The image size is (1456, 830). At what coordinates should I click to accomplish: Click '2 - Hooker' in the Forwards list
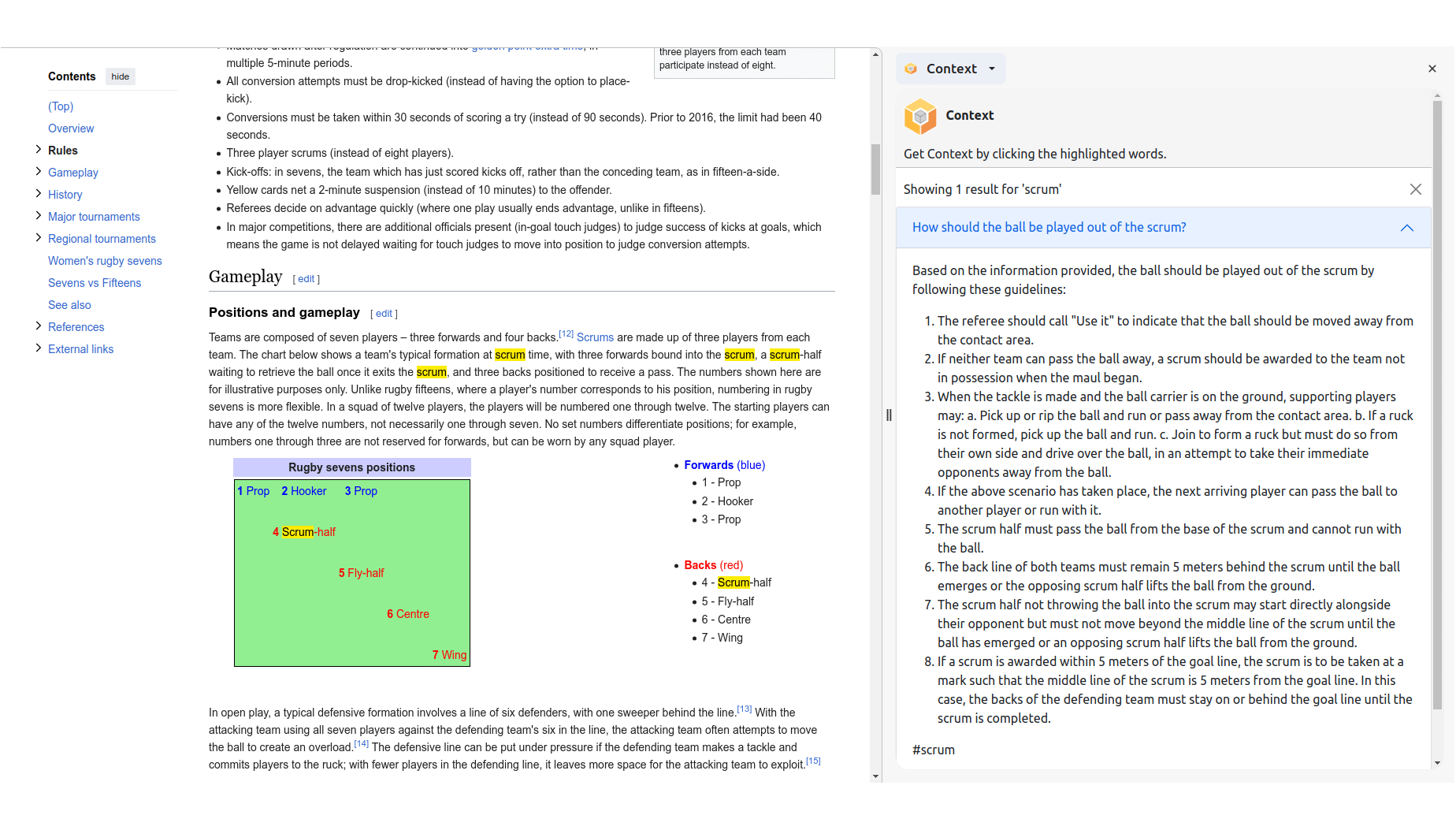(727, 501)
